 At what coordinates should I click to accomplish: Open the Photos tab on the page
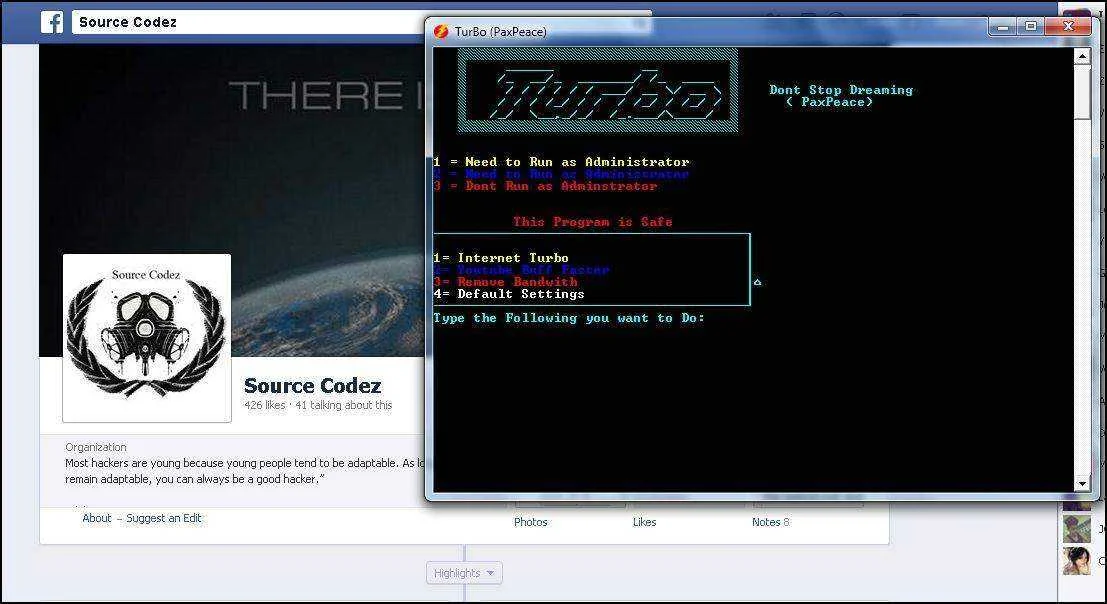pos(530,522)
